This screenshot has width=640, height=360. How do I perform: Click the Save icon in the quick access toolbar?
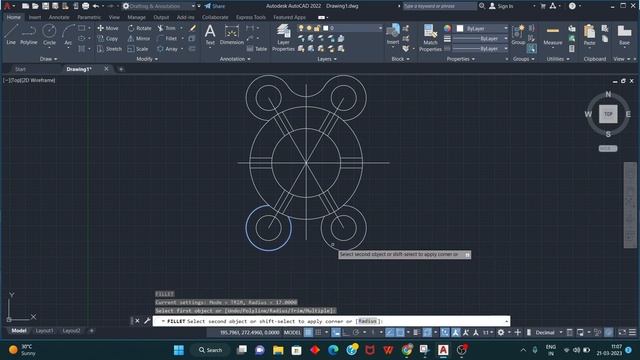pos(45,6)
